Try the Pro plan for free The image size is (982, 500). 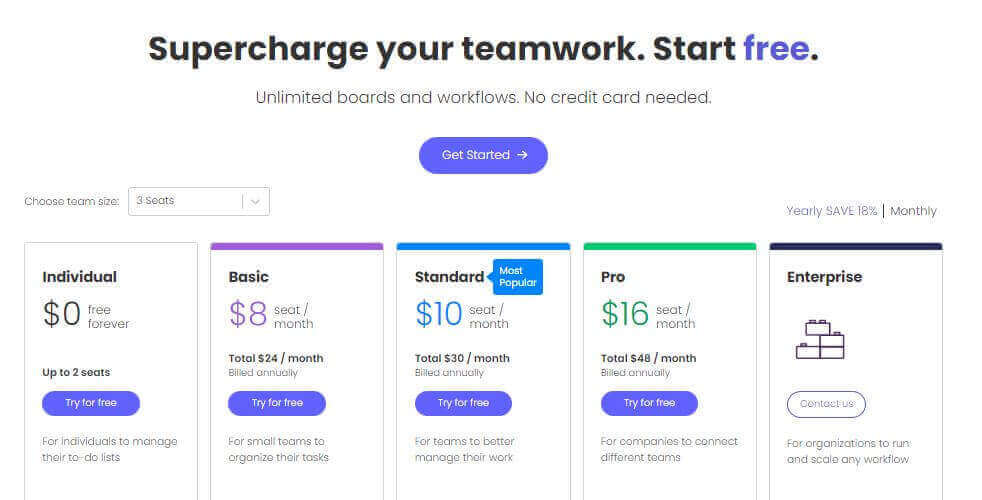click(x=649, y=403)
